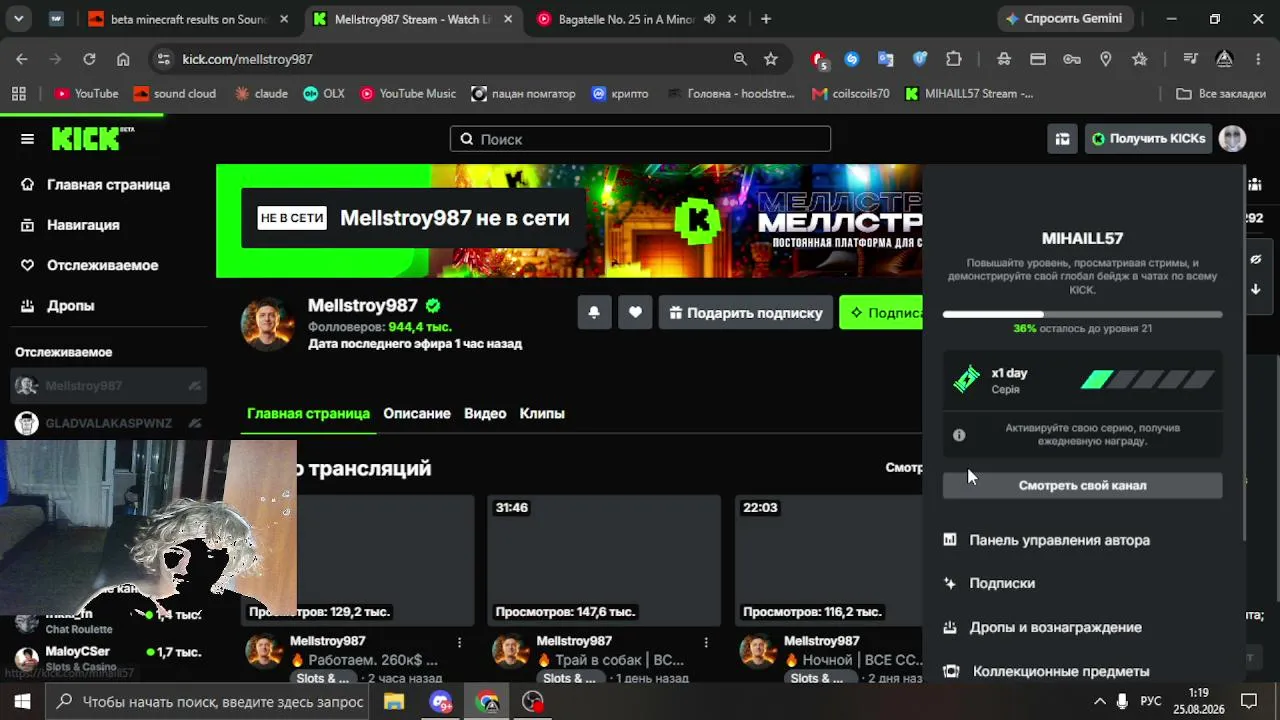
Task: Go to the browser home page
Action: point(123,59)
